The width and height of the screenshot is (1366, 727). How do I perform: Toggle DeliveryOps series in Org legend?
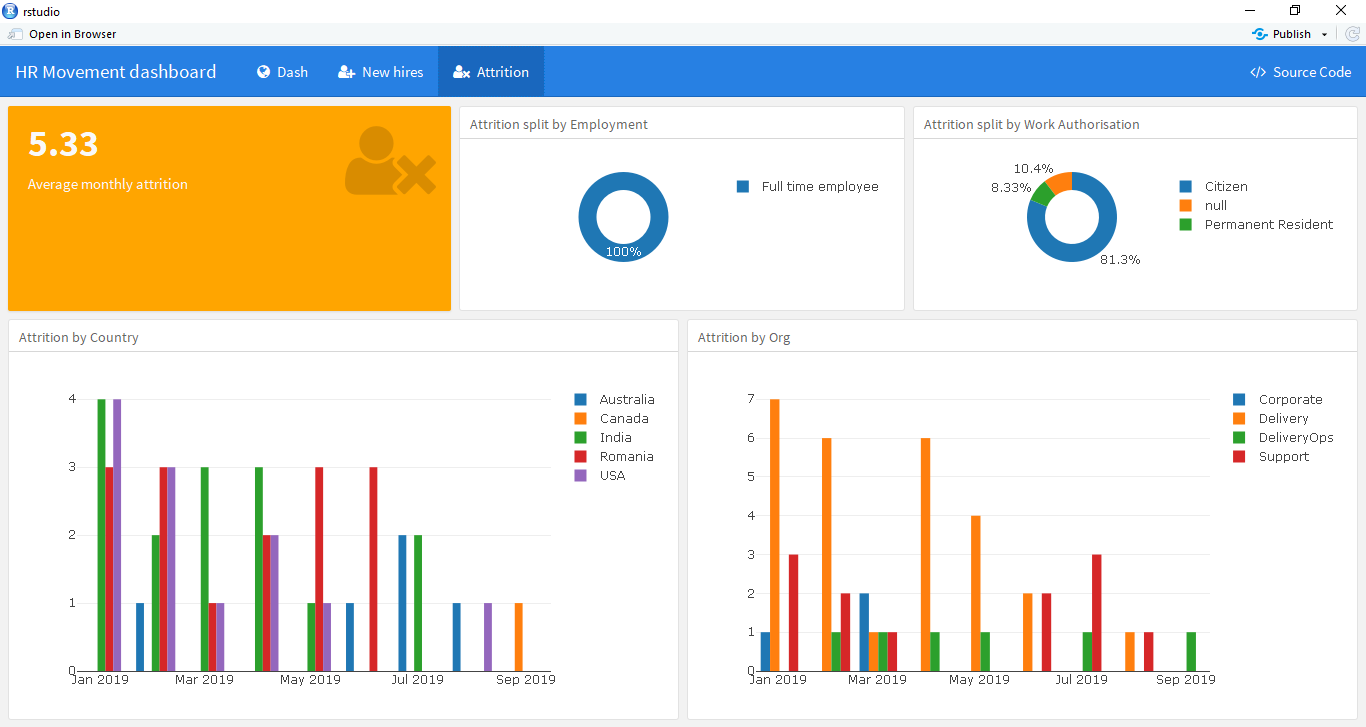click(x=1283, y=438)
